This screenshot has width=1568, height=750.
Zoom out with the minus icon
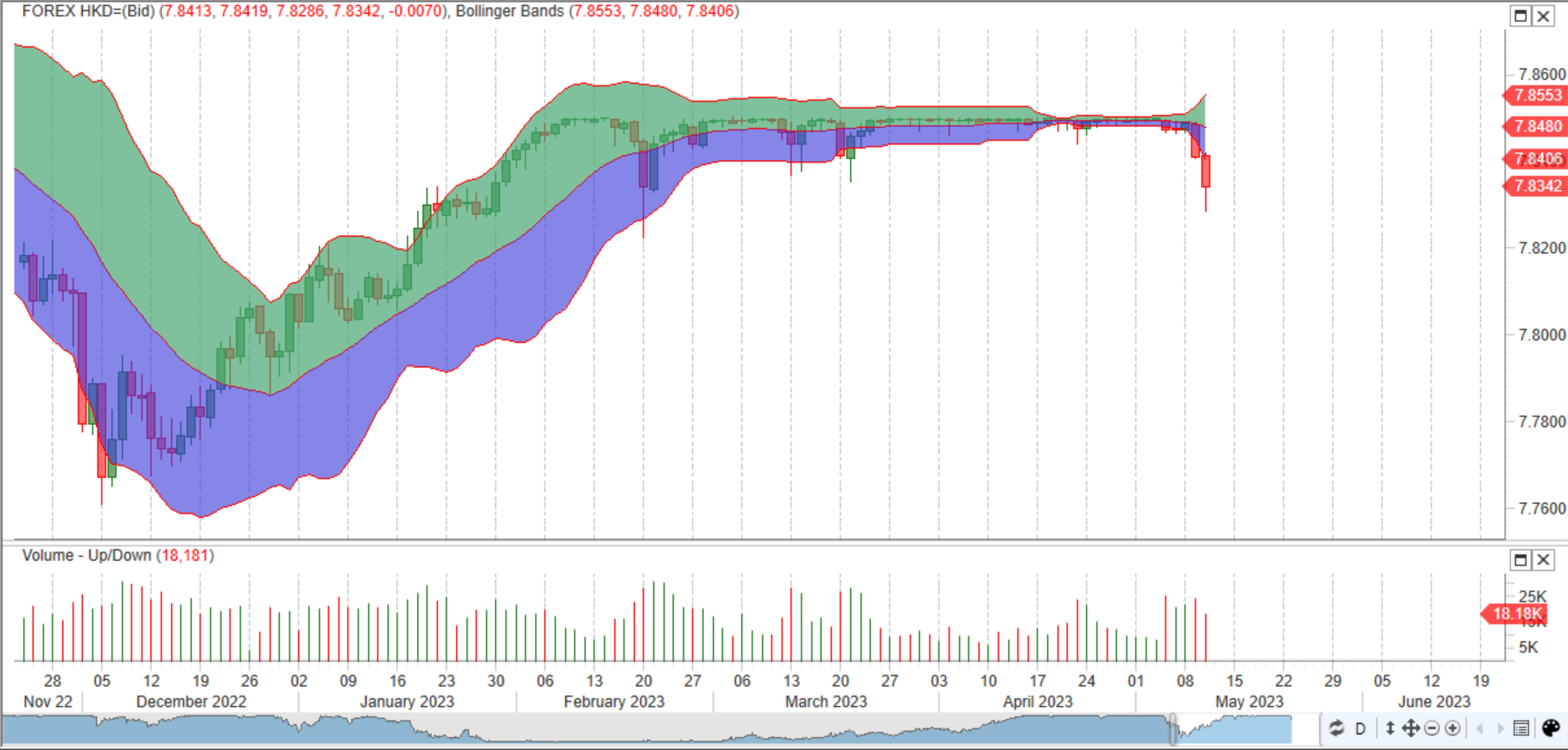coord(1432,728)
